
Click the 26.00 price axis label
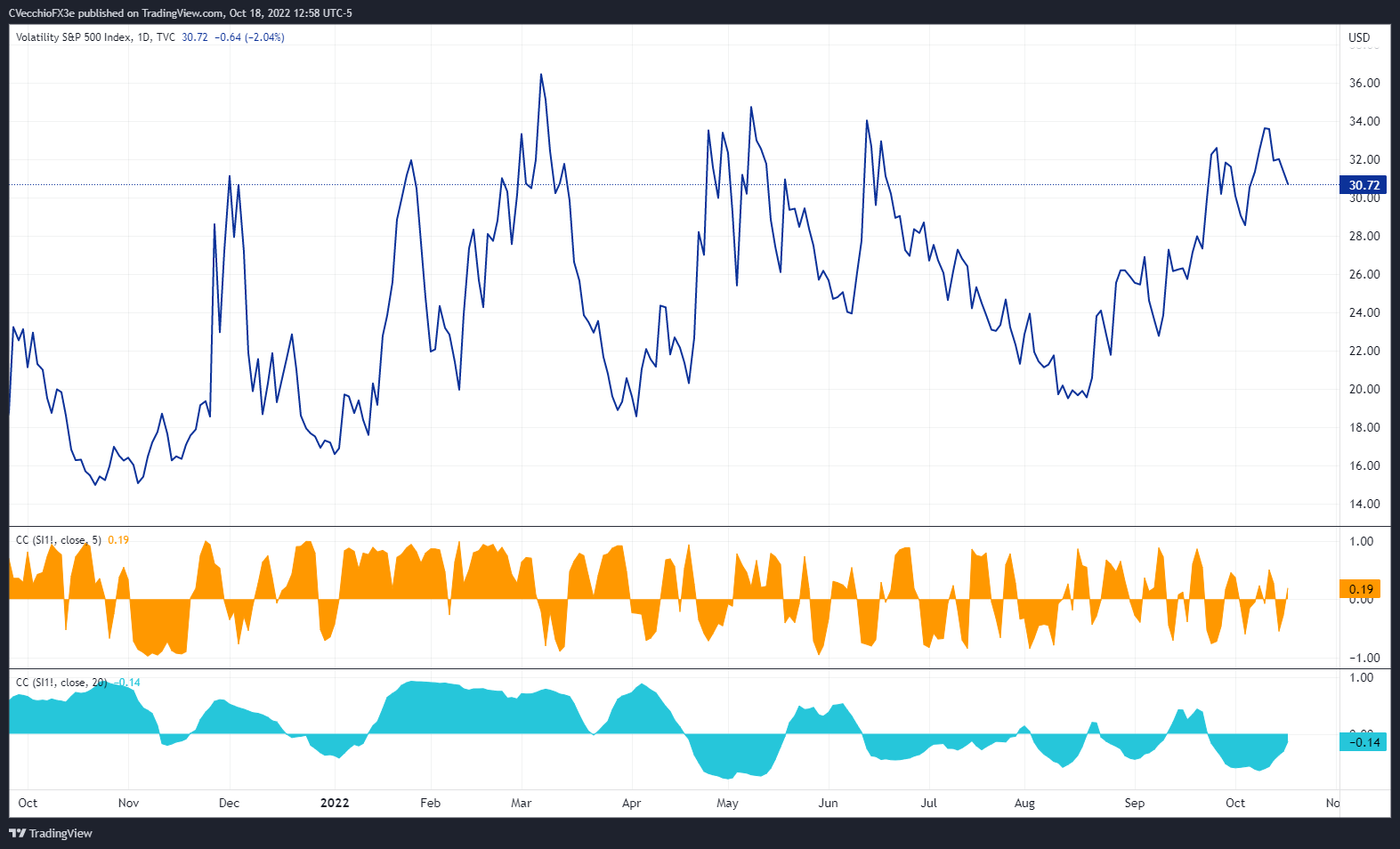(x=1364, y=274)
